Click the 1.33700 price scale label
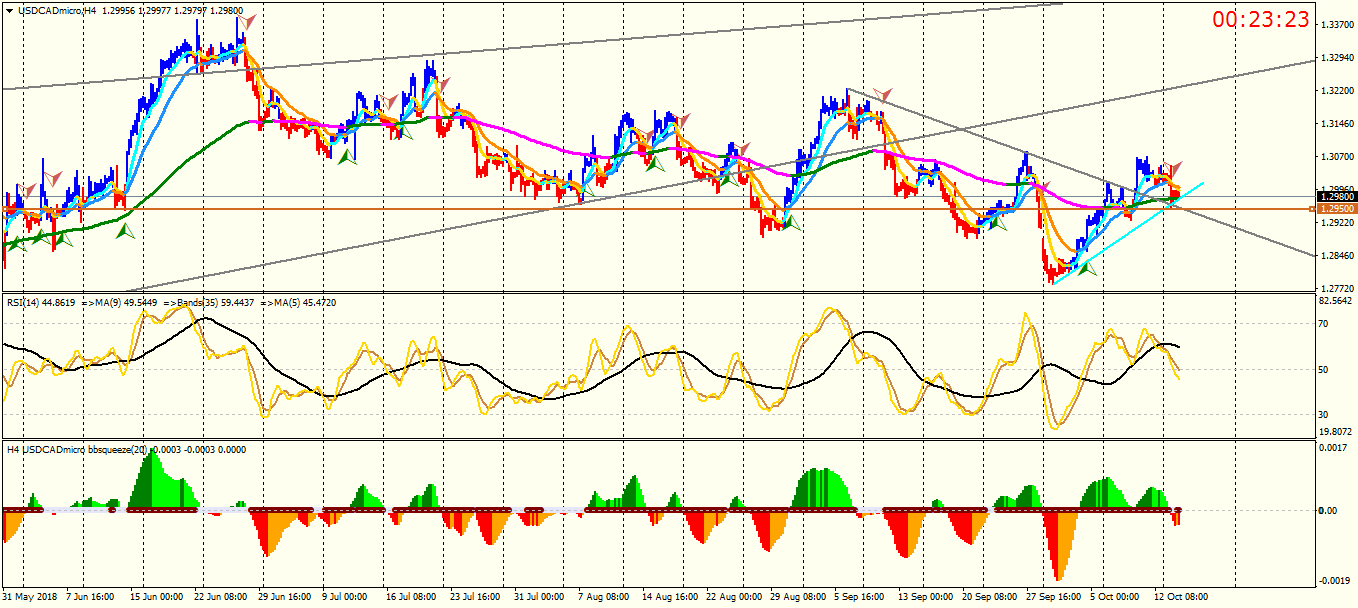 [x=1337, y=23]
